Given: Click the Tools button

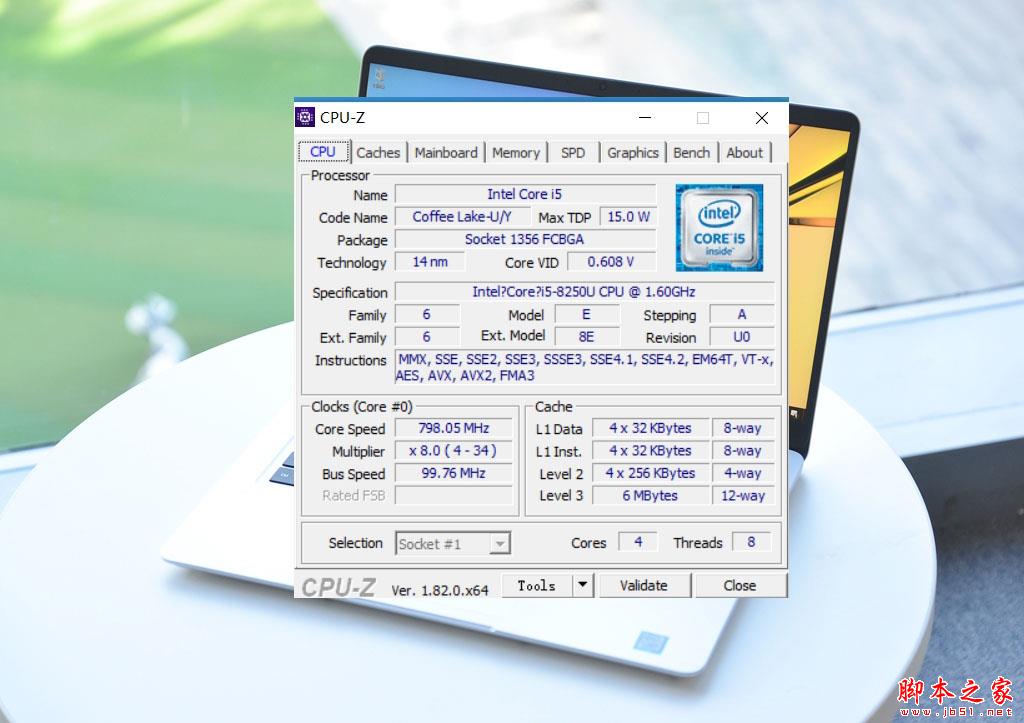Looking at the screenshot, I should tap(537, 585).
